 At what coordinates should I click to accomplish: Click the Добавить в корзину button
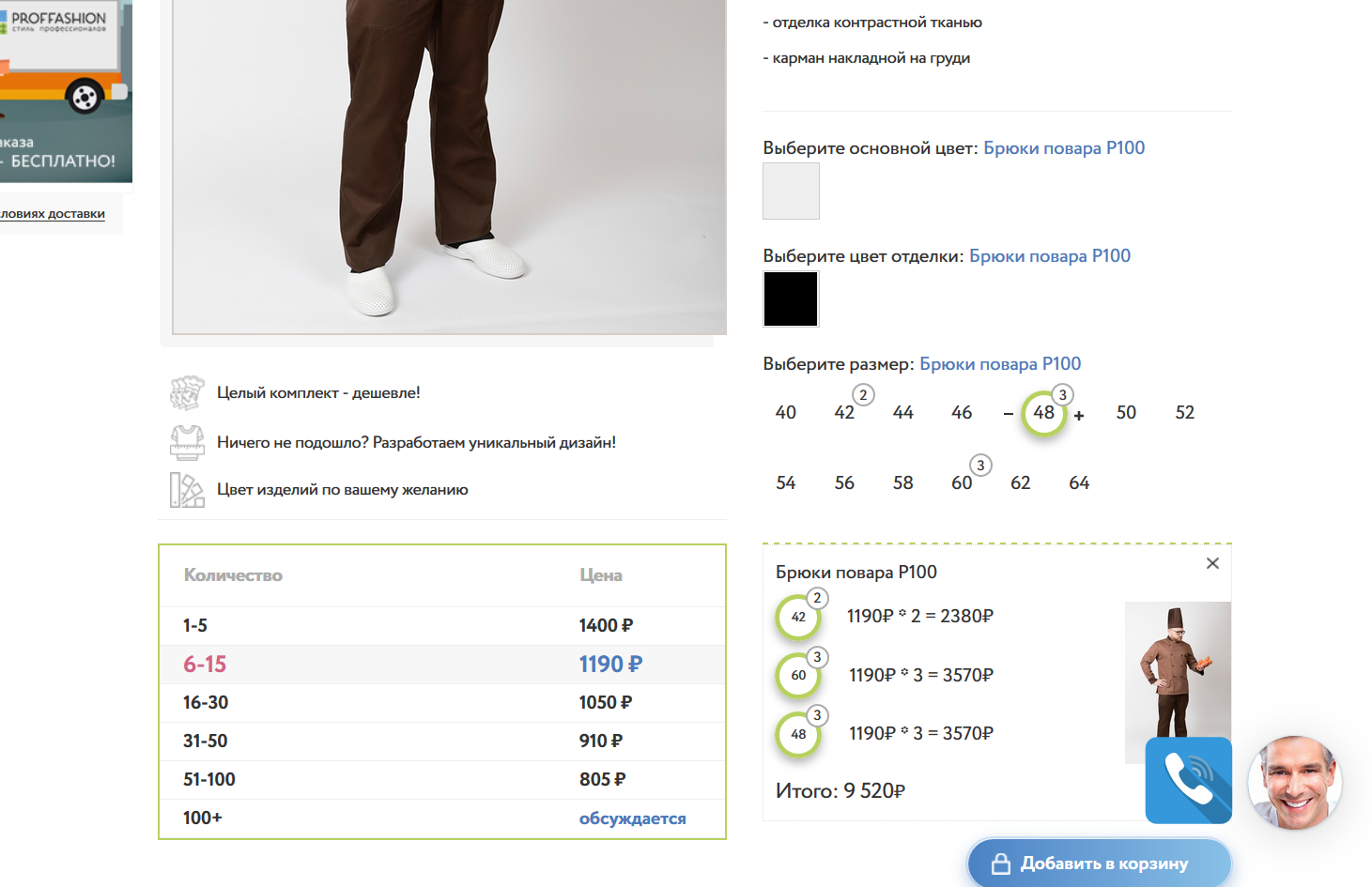click(1099, 864)
